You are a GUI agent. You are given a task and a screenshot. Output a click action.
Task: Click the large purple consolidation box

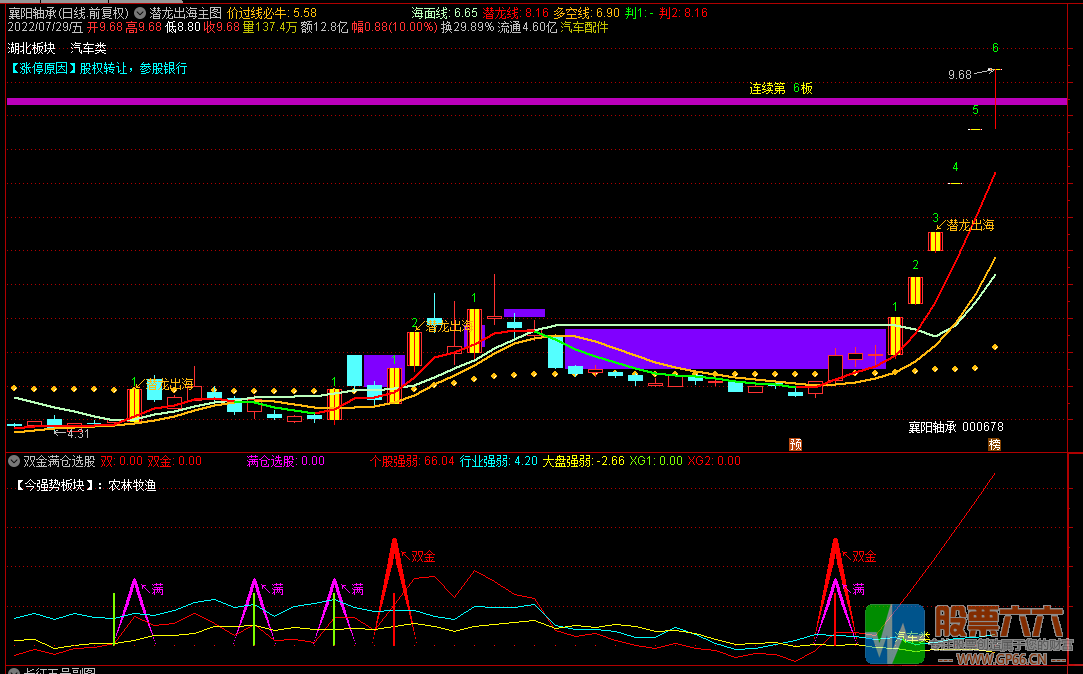click(x=725, y=349)
